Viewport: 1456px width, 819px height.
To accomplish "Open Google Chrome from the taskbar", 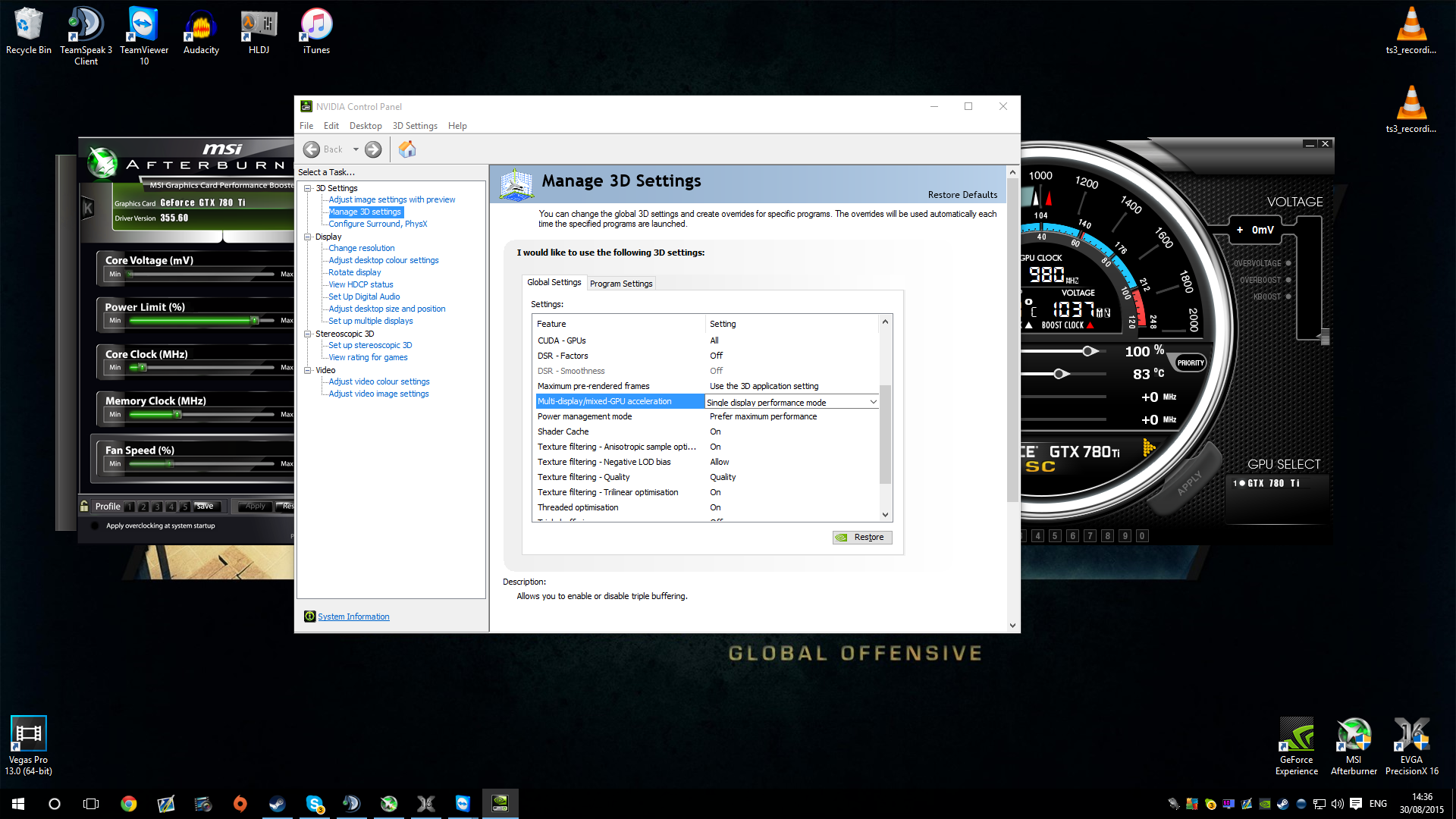I will (x=129, y=804).
